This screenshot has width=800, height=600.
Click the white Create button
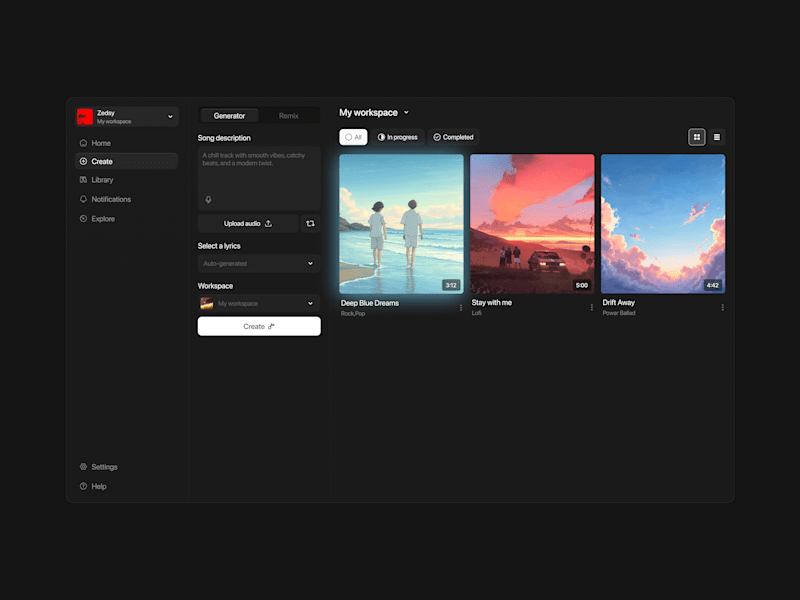point(259,327)
